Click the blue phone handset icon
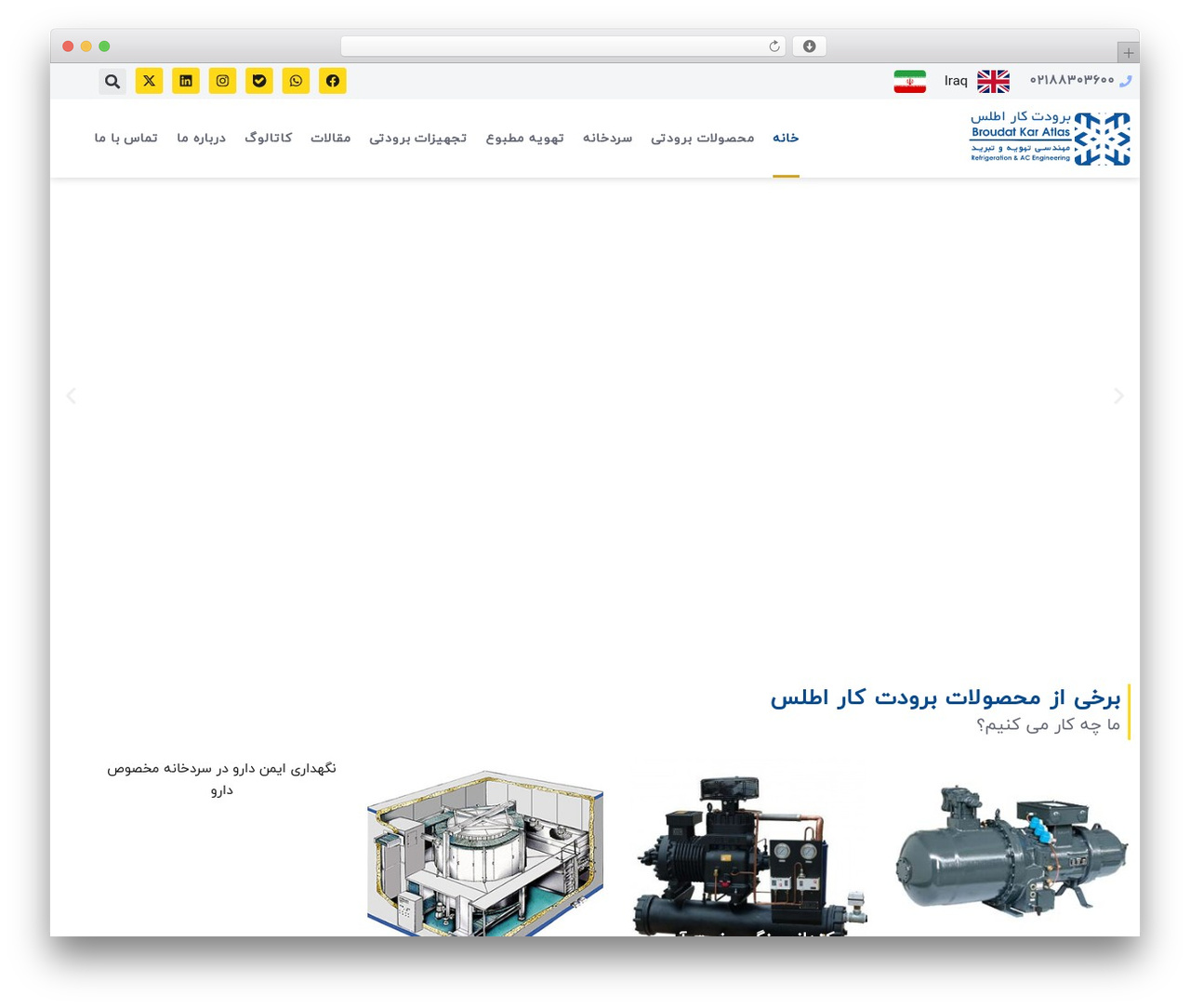Image resolution: width=1190 pixels, height=1008 pixels. (x=1125, y=81)
